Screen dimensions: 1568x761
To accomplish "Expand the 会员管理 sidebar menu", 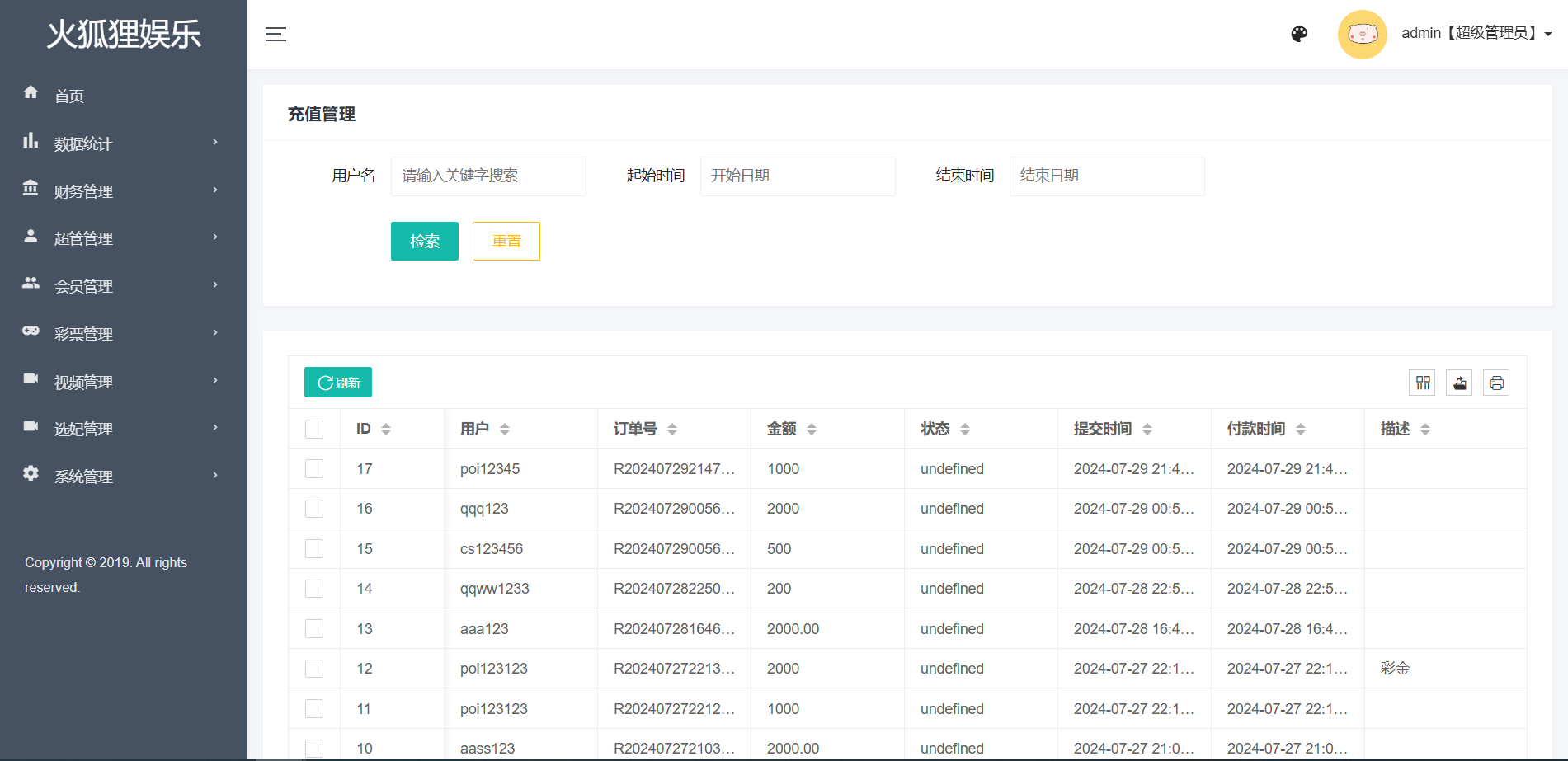I will pyautogui.click(x=122, y=286).
